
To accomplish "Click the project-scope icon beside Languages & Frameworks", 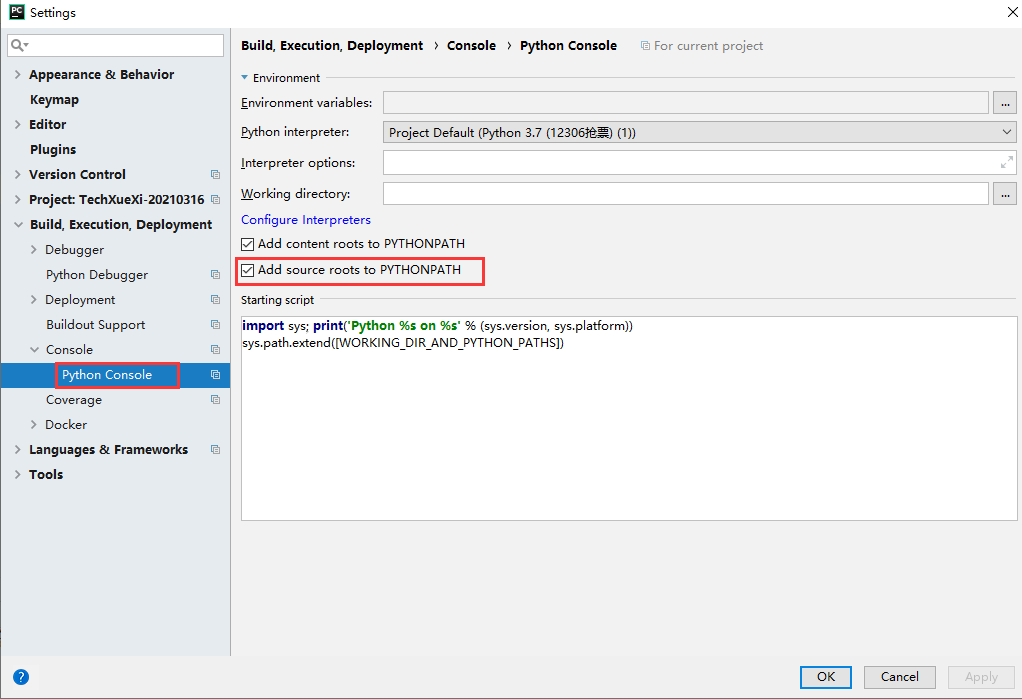I will pyautogui.click(x=215, y=449).
